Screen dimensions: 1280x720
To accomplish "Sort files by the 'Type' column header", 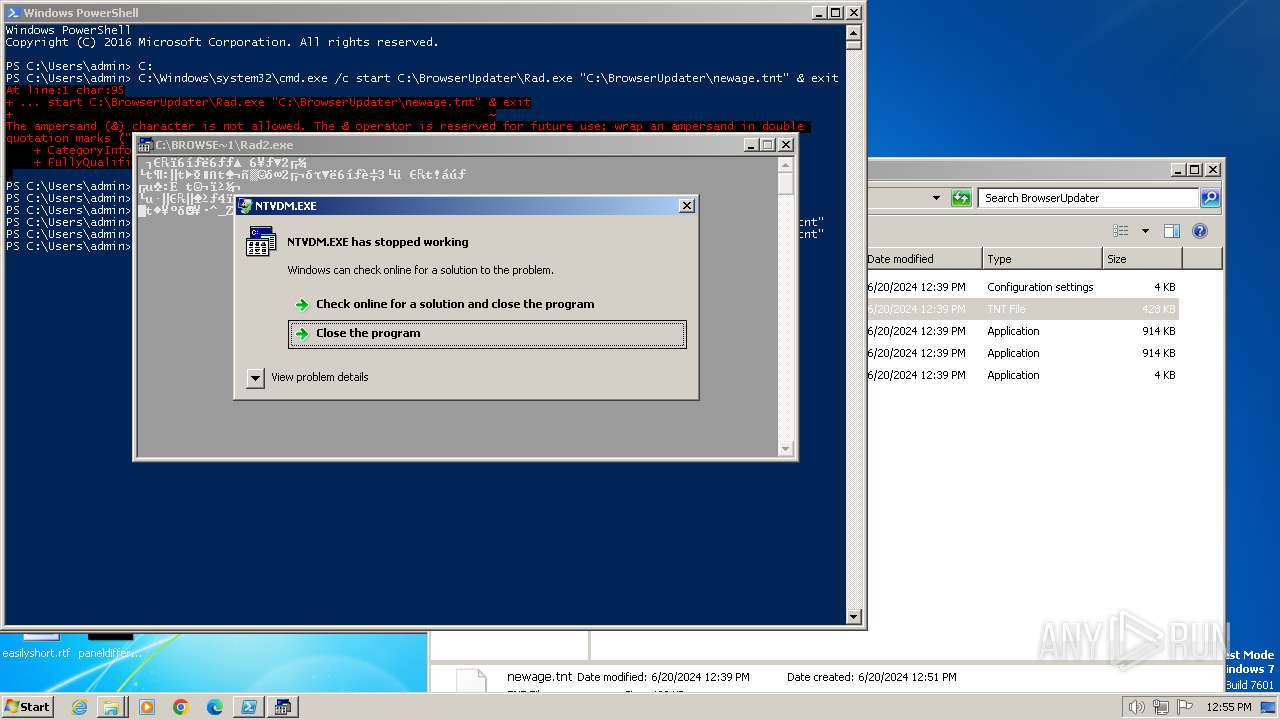I will click(1042, 259).
